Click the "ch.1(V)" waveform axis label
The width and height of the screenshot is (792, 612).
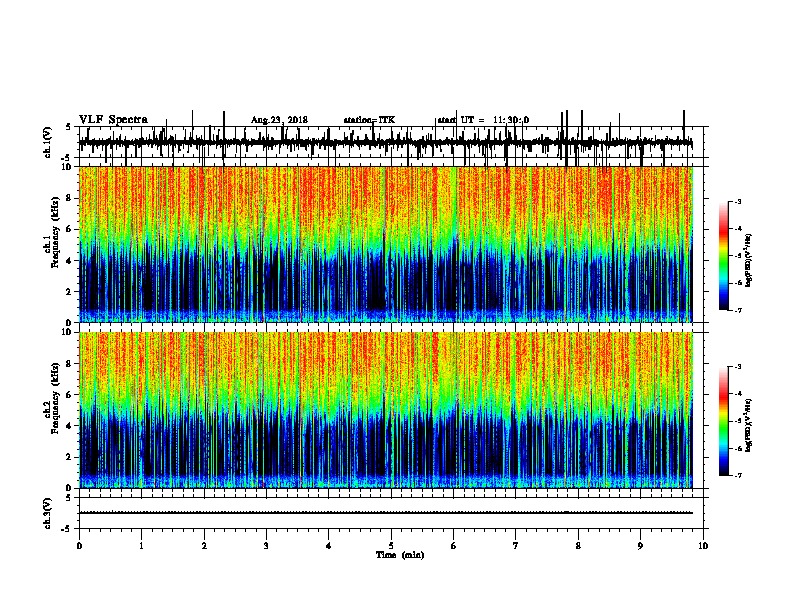(47, 142)
